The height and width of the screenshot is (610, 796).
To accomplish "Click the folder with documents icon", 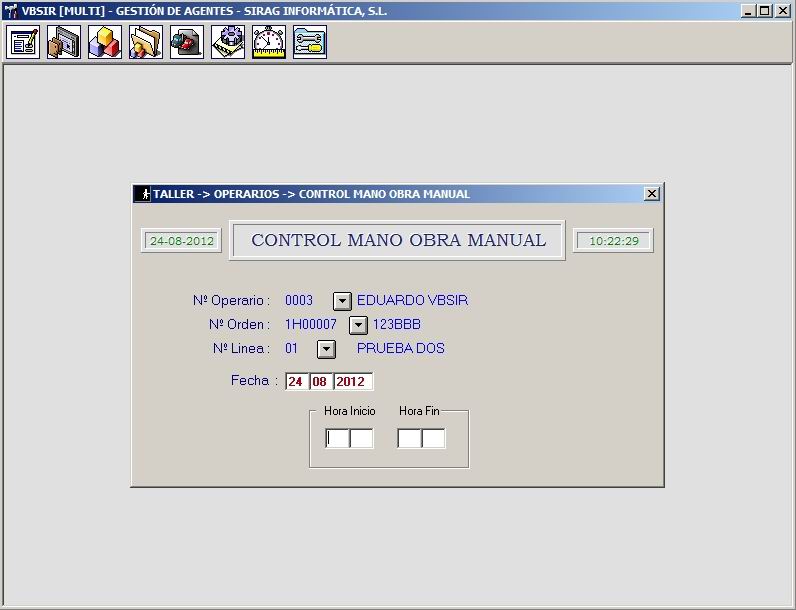I will pyautogui.click(x=146, y=42).
